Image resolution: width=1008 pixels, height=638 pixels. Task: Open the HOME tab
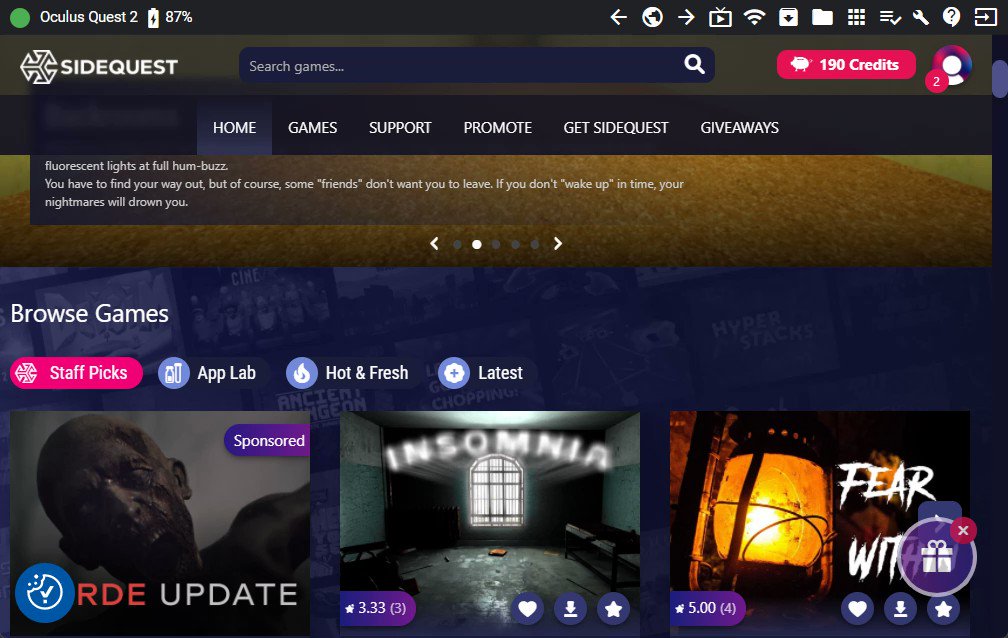point(235,127)
